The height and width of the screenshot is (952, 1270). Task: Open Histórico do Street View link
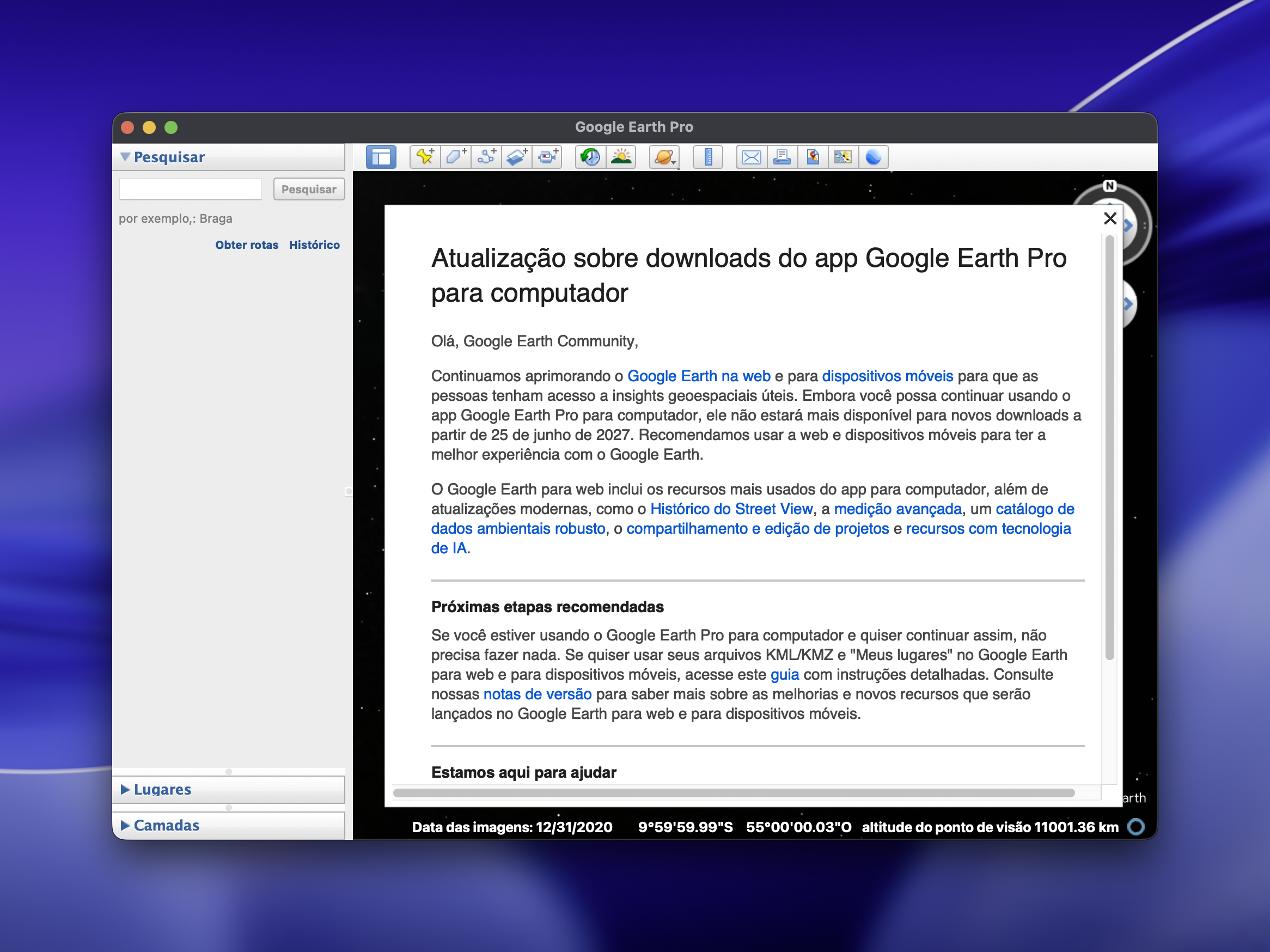click(731, 509)
